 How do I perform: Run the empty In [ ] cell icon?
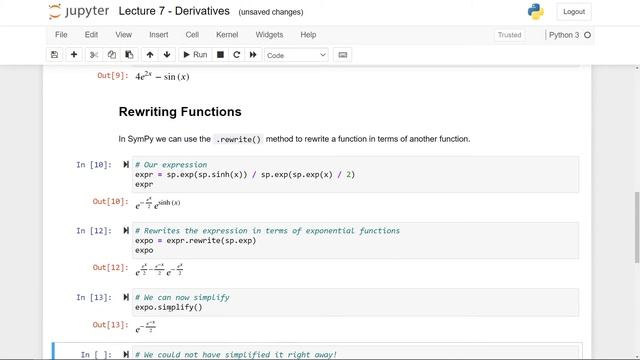click(x=126, y=355)
